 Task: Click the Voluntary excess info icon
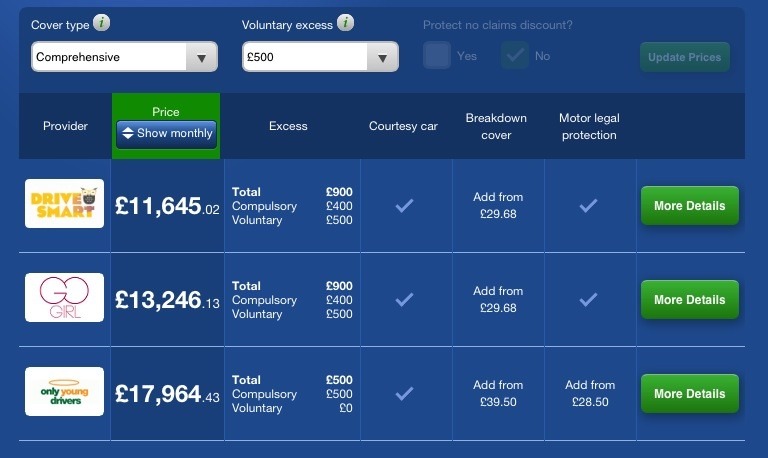pyautogui.click(x=345, y=23)
